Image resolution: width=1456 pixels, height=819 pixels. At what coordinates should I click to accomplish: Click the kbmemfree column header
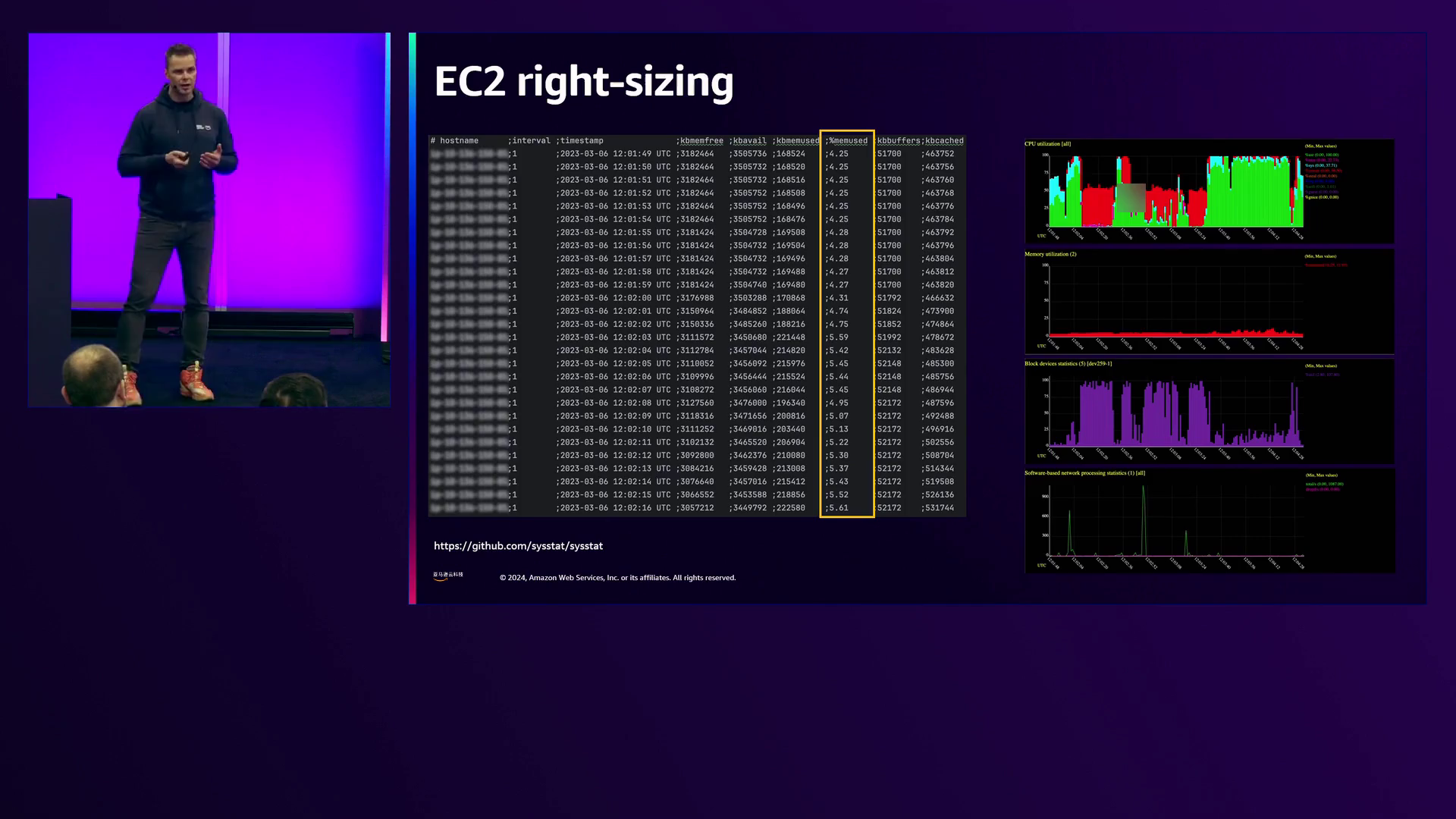(701, 141)
